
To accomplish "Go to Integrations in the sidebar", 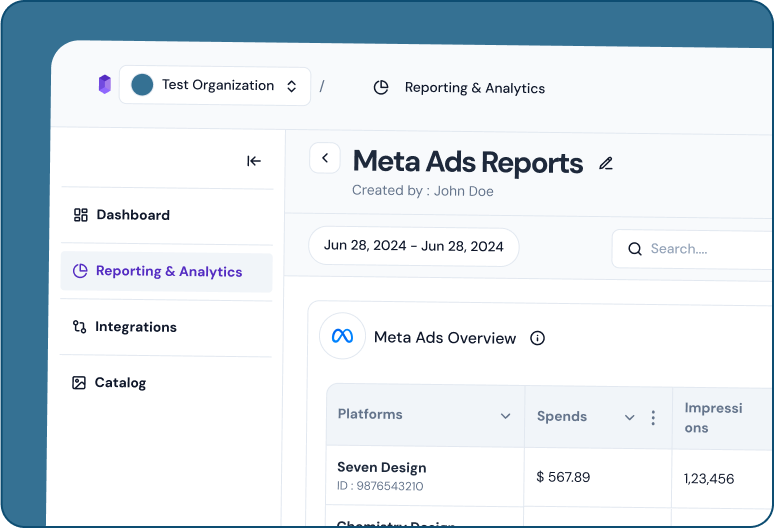I will click(x=166, y=327).
